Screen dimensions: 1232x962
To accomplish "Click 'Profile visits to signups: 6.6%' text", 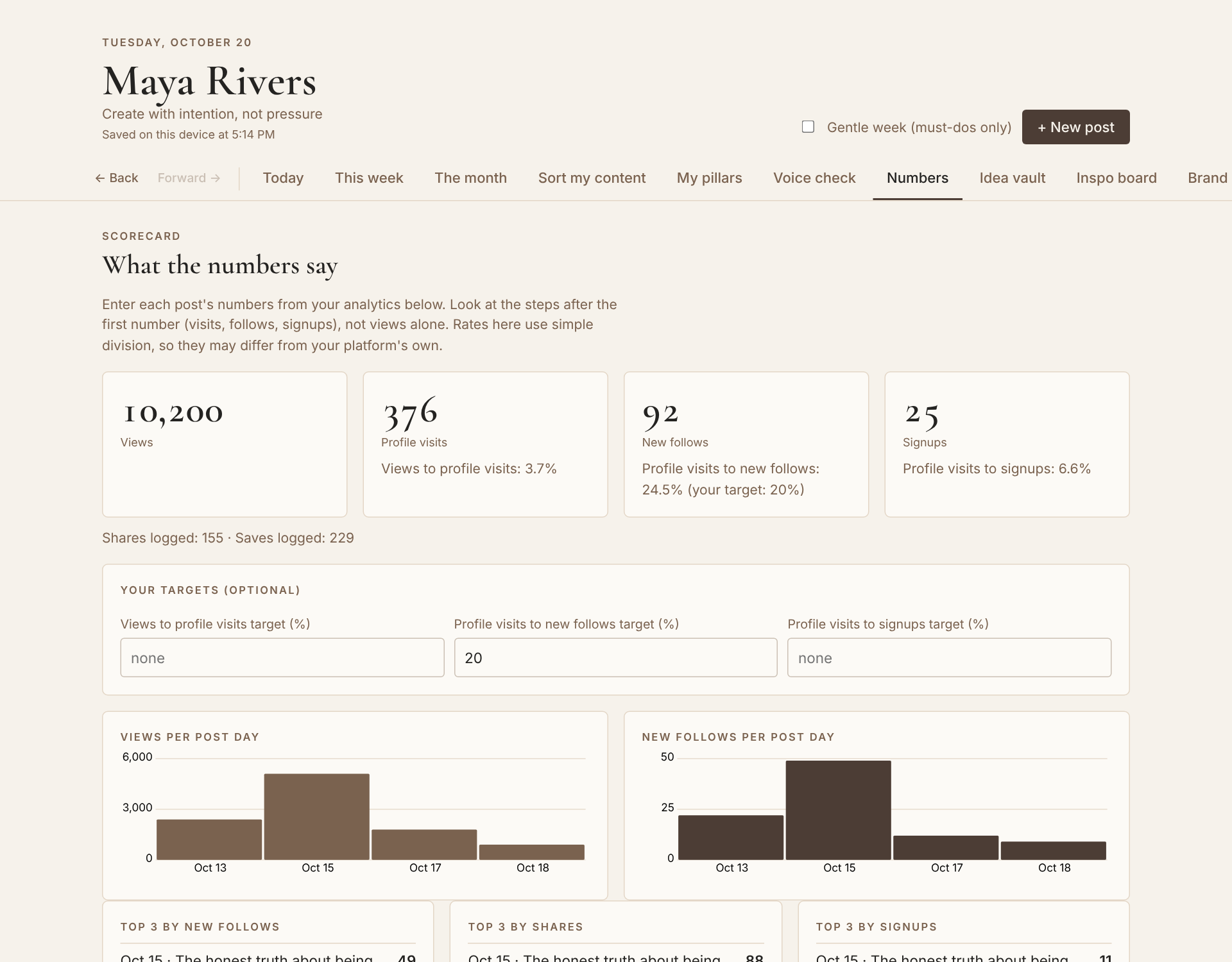I will click(997, 469).
